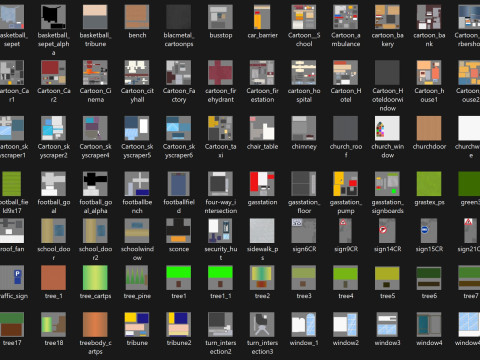
Task: Open the busstop texture file
Action: click(x=220, y=17)
